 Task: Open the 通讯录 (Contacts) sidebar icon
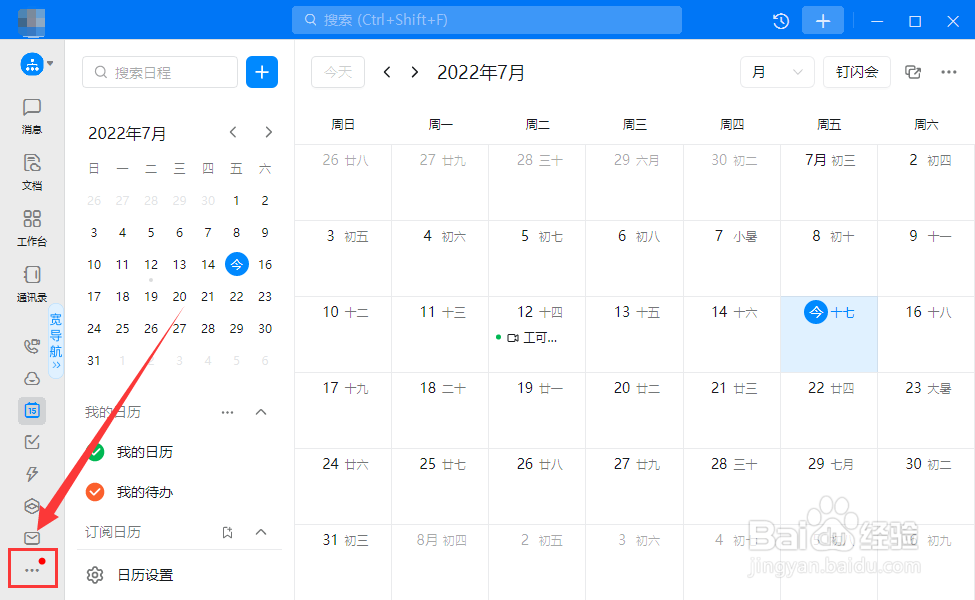click(x=32, y=281)
